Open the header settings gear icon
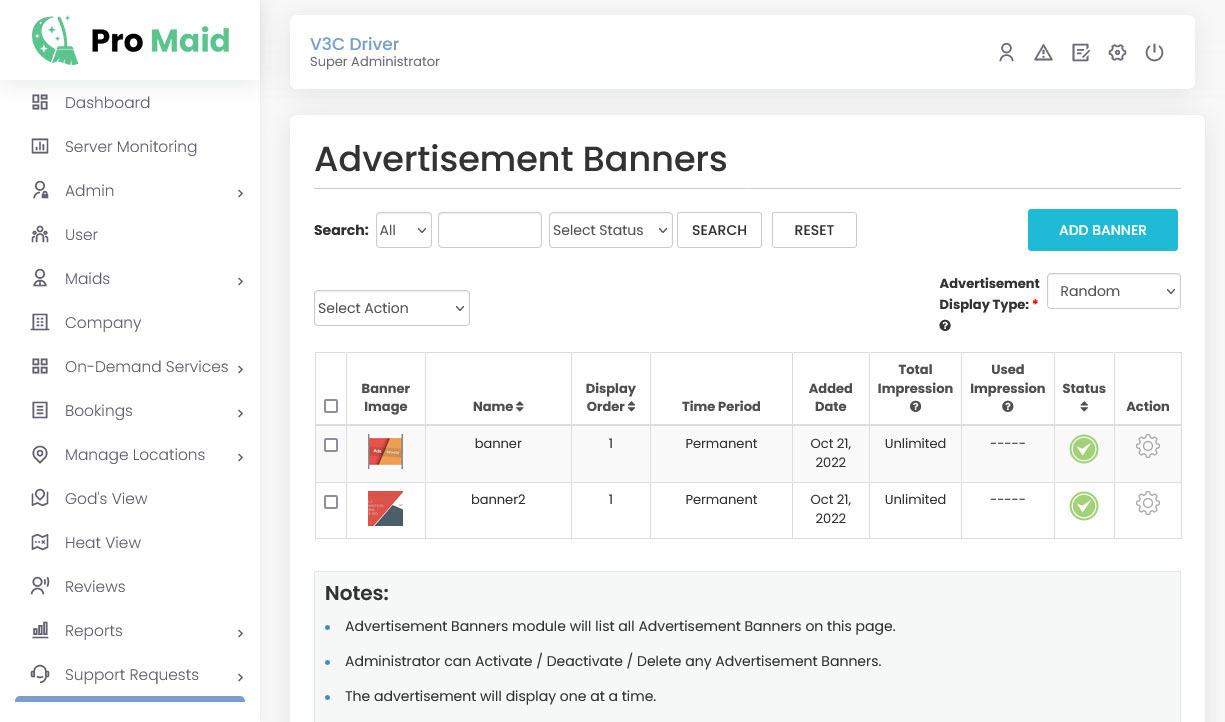The image size is (1225, 722). (1117, 53)
